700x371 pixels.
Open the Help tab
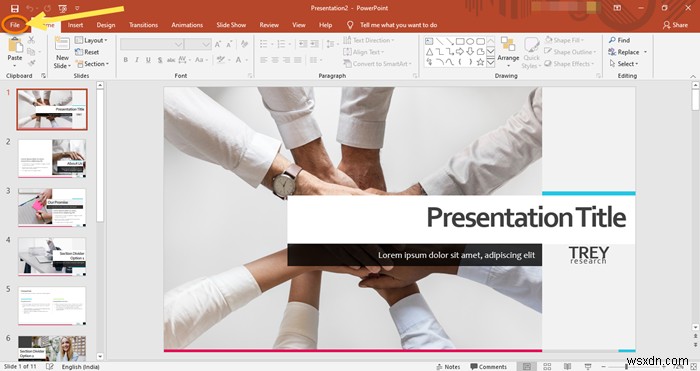[x=325, y=25]
